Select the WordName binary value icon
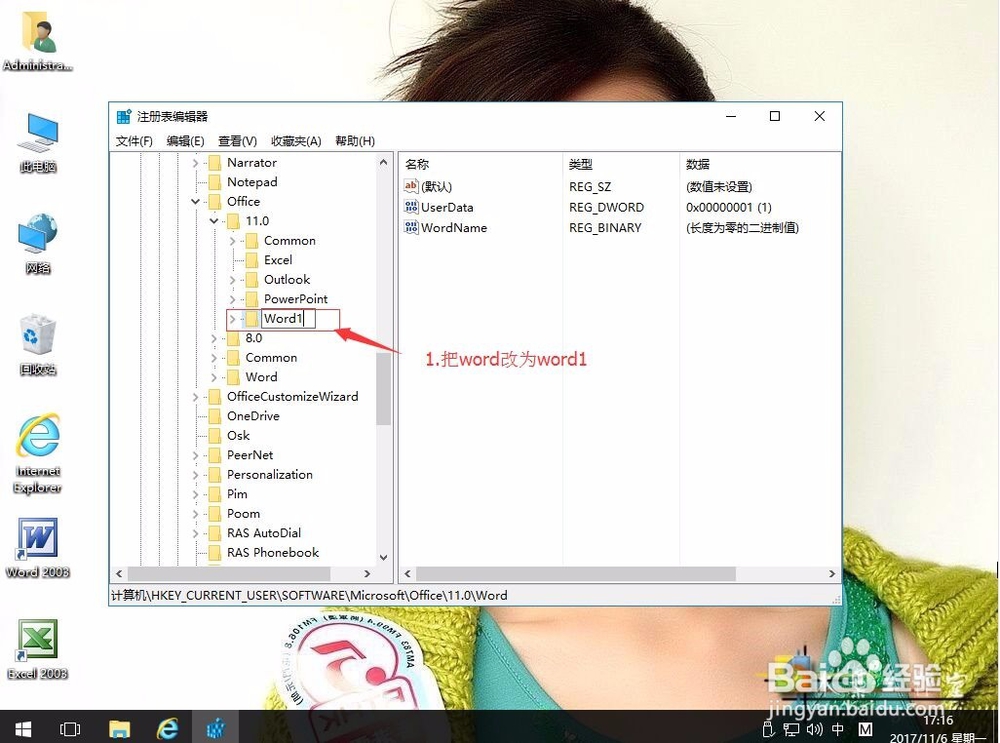Image resolution: width=1000 pixels, height=743 pixels. pyautogui.click(x=411, y=227)
